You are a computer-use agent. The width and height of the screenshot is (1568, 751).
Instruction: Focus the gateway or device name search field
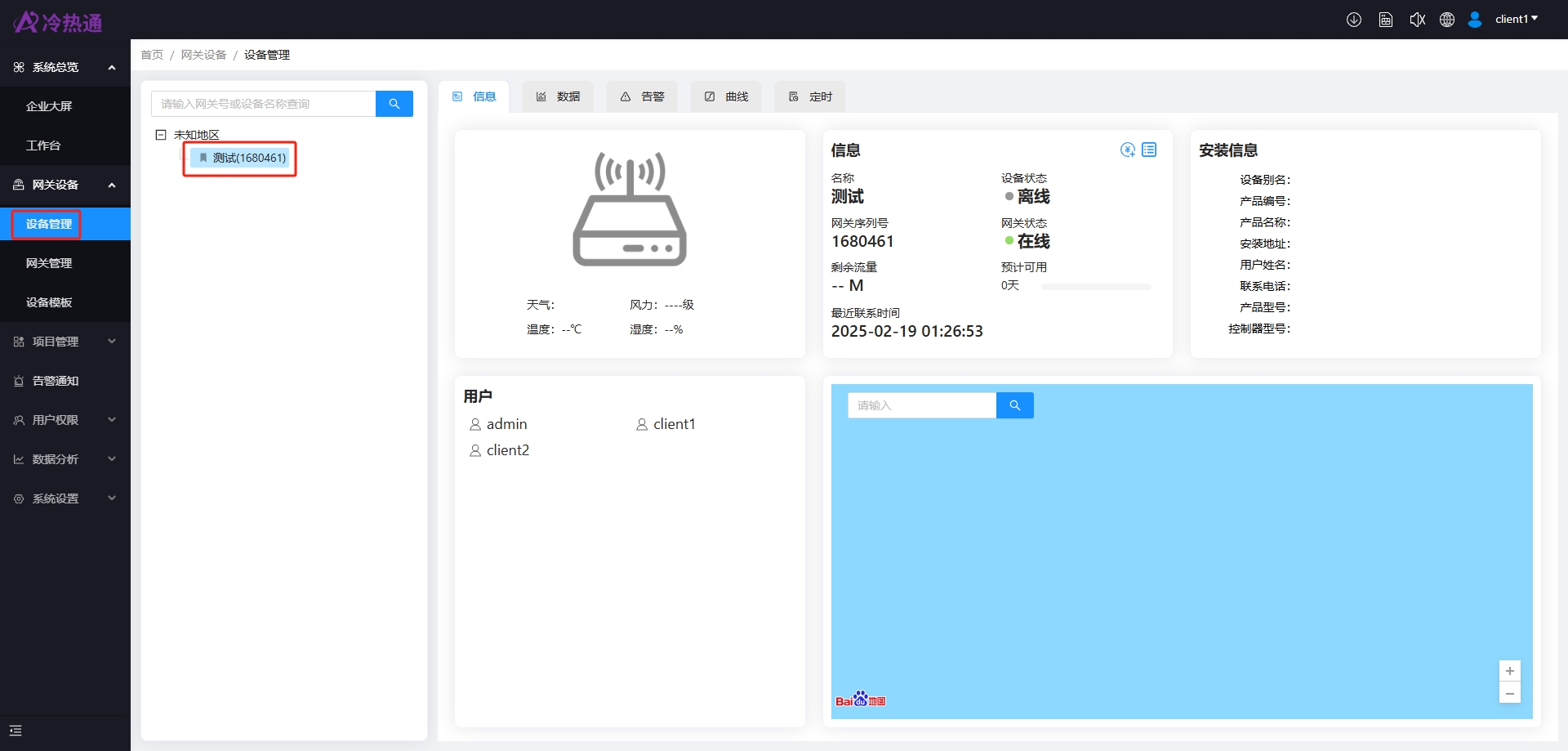tap(263, 104)
